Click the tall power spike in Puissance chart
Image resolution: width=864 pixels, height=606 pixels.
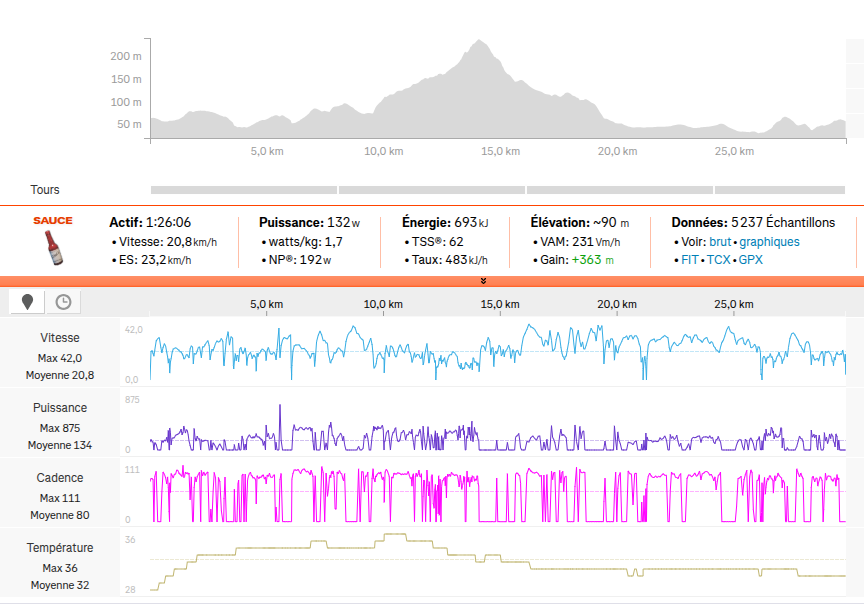click(280, 427)
